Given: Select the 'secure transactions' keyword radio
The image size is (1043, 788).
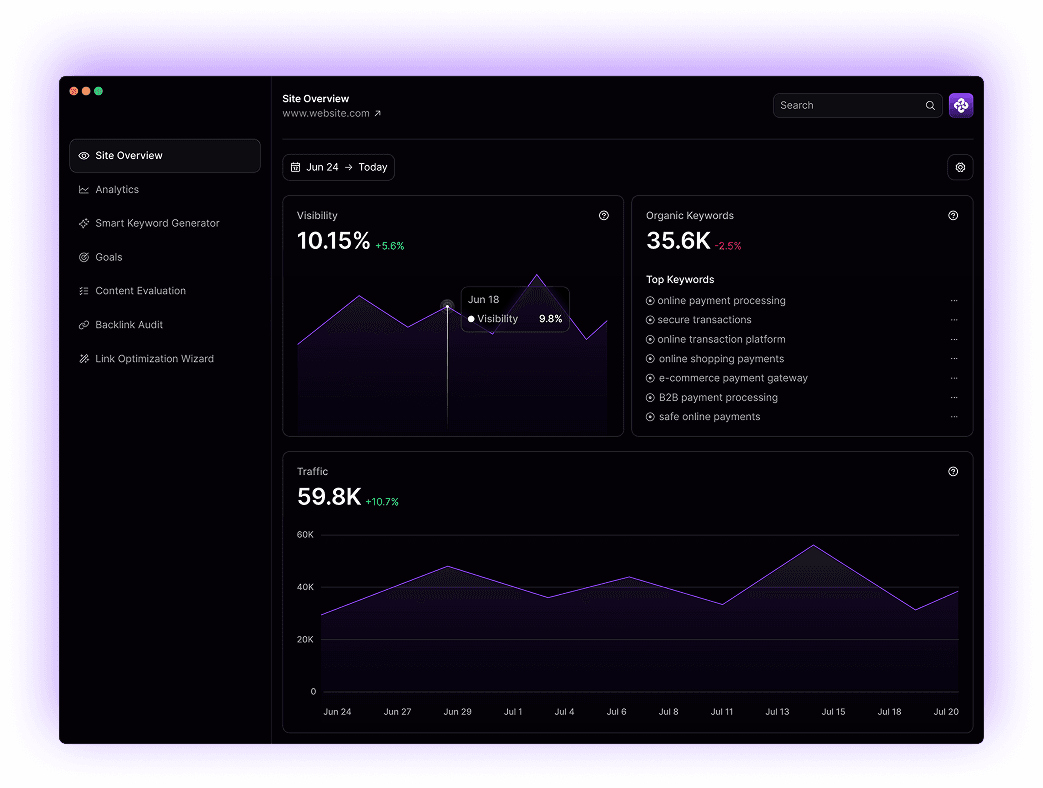Looking at the screenshot, I should (650, 320).
